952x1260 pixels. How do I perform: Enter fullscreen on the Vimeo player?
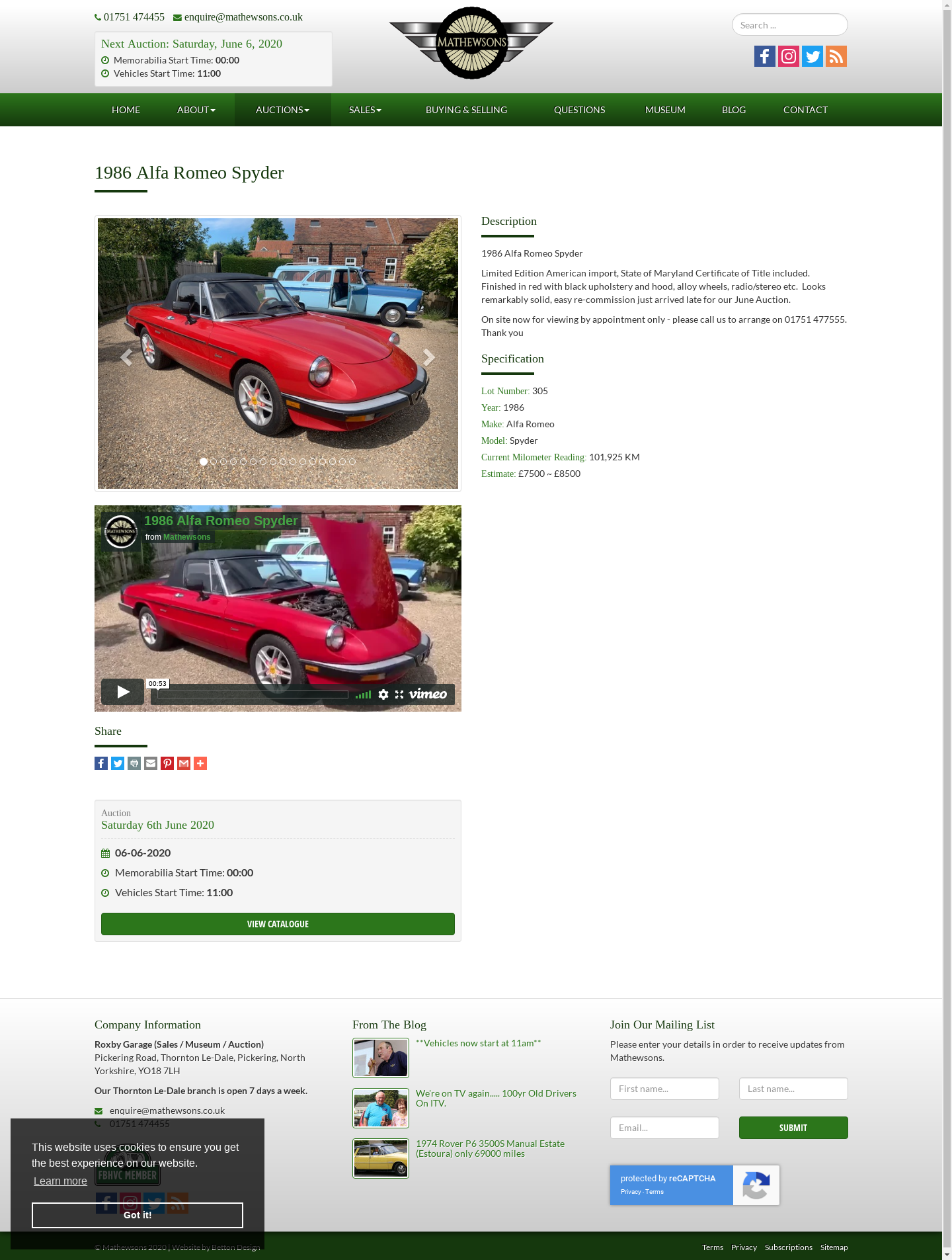[399, 694]
